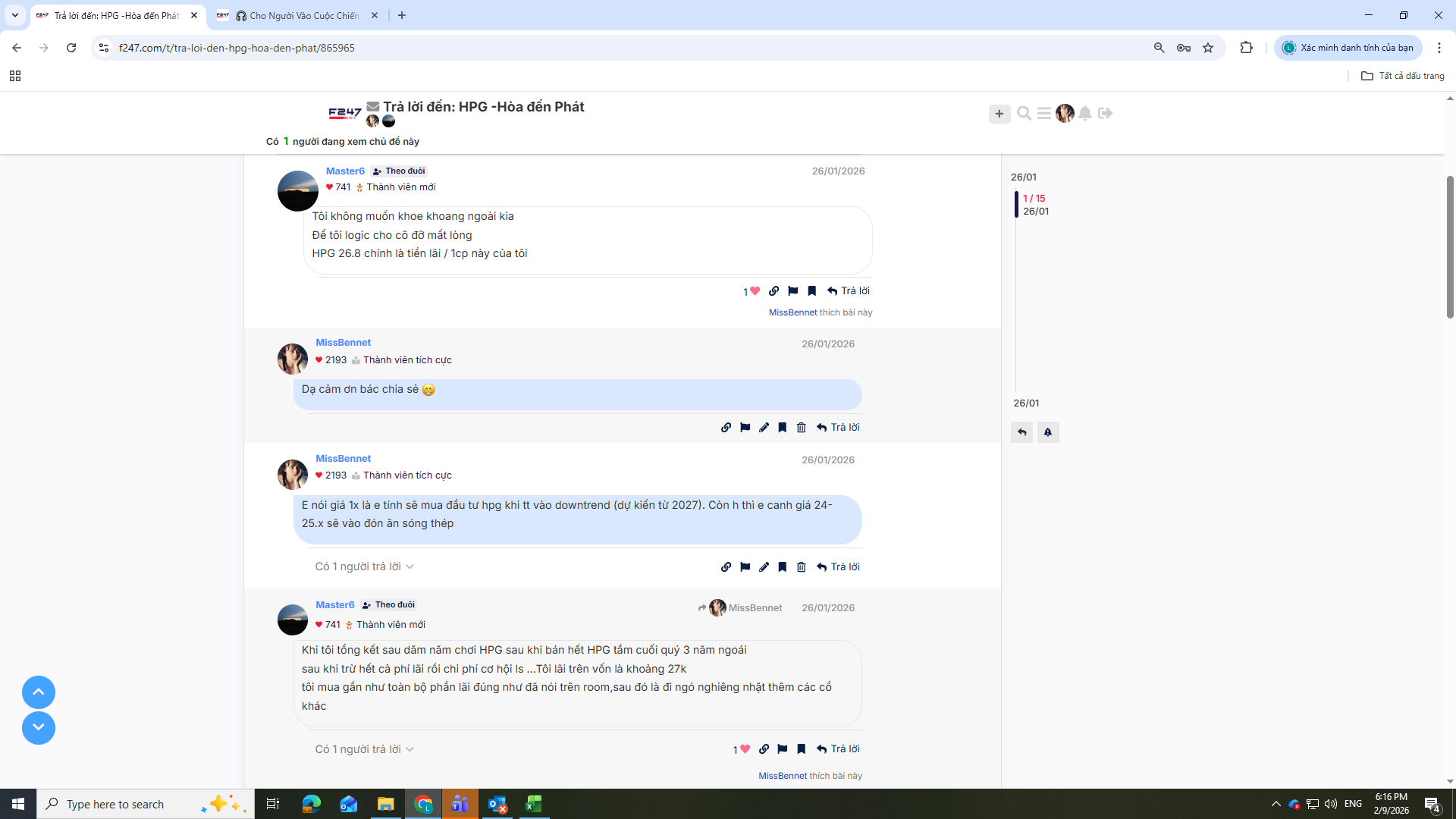1456x819 pixels.
Task: Open the notifications bell in forum header
Action: tap(1085, 114)
